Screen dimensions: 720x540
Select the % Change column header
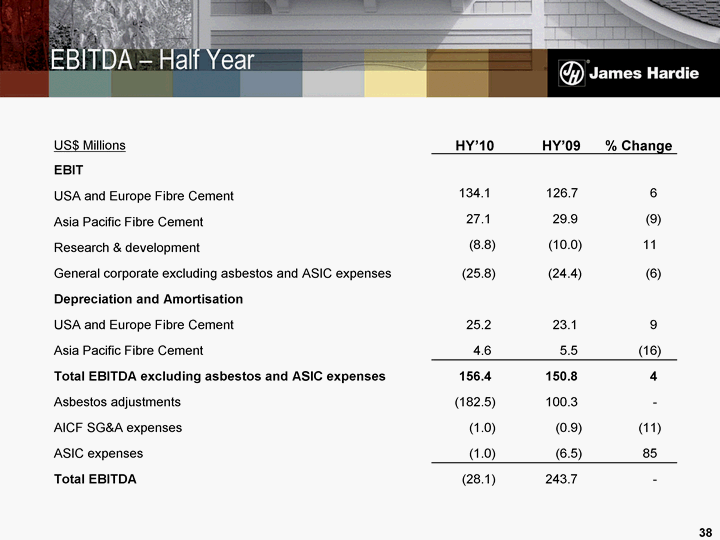(638, 146)
